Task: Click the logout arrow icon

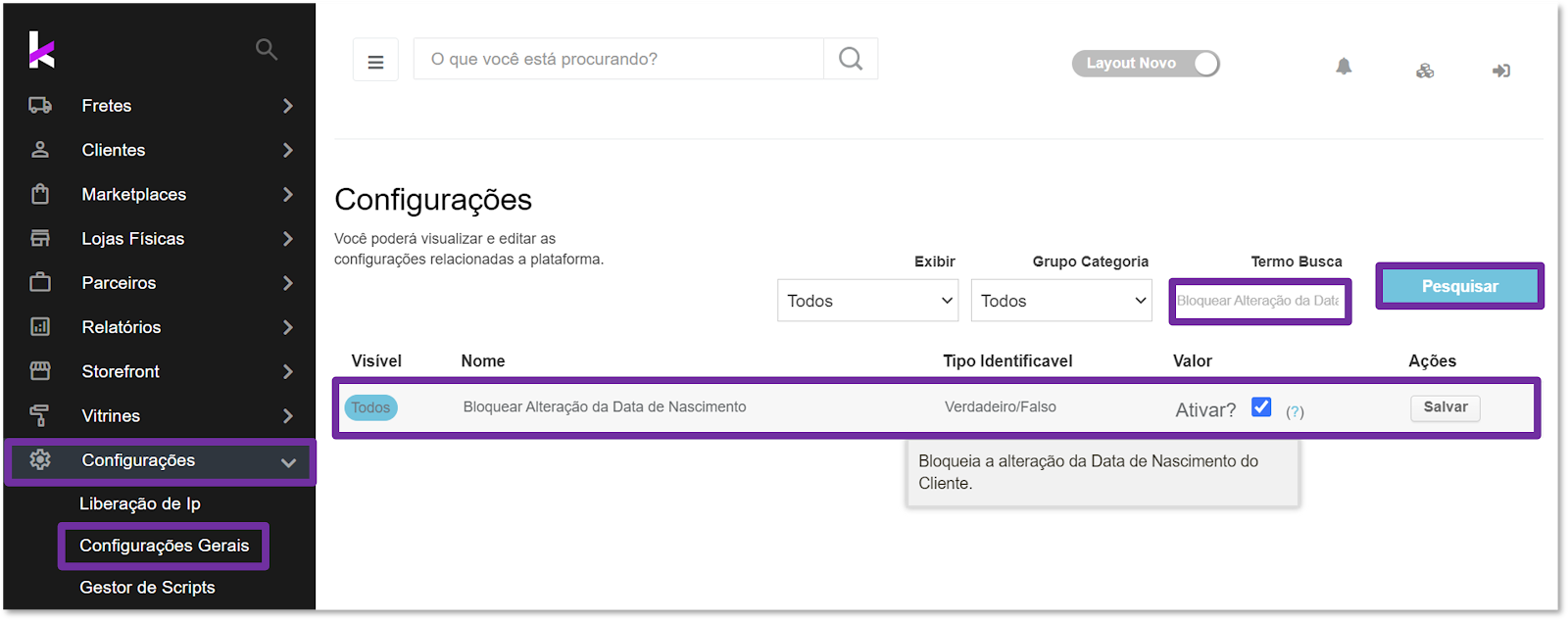Action: [1500, 71]
